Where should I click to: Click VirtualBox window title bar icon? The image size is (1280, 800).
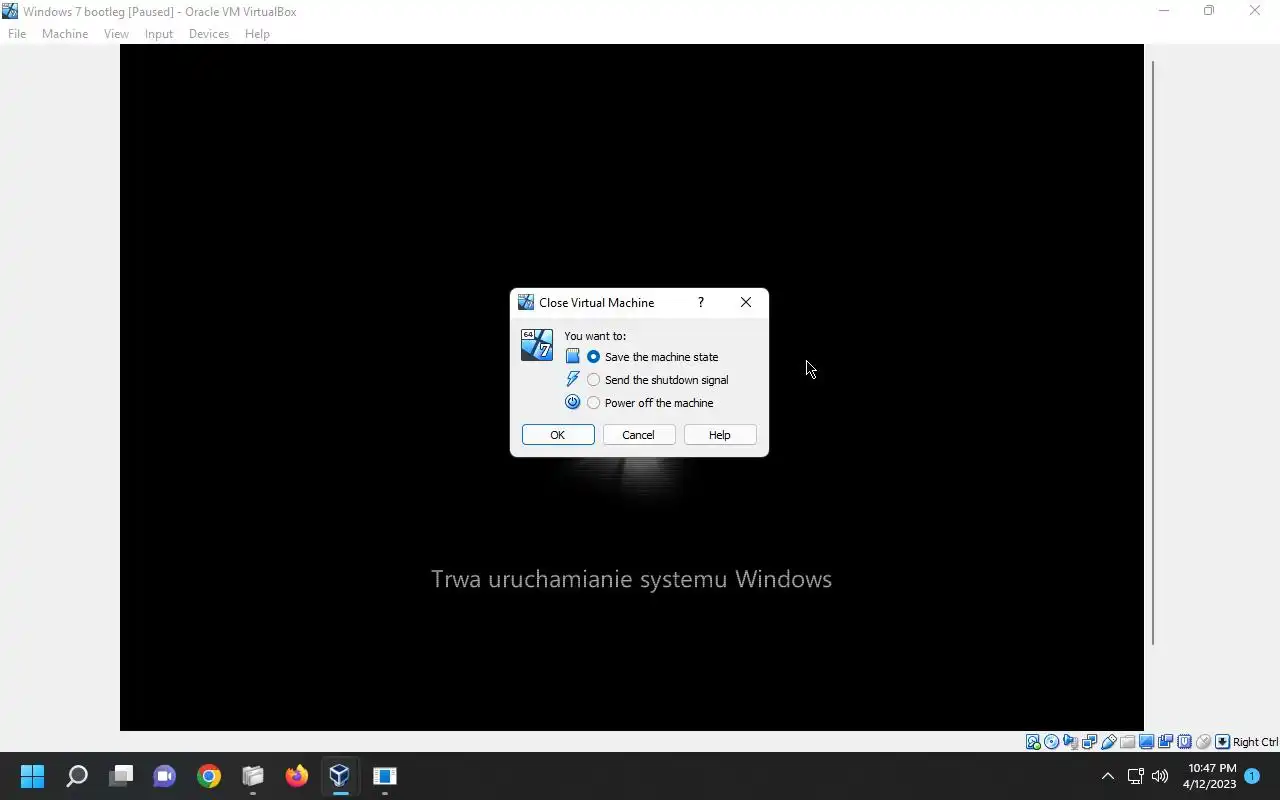[x=10, y=11]
